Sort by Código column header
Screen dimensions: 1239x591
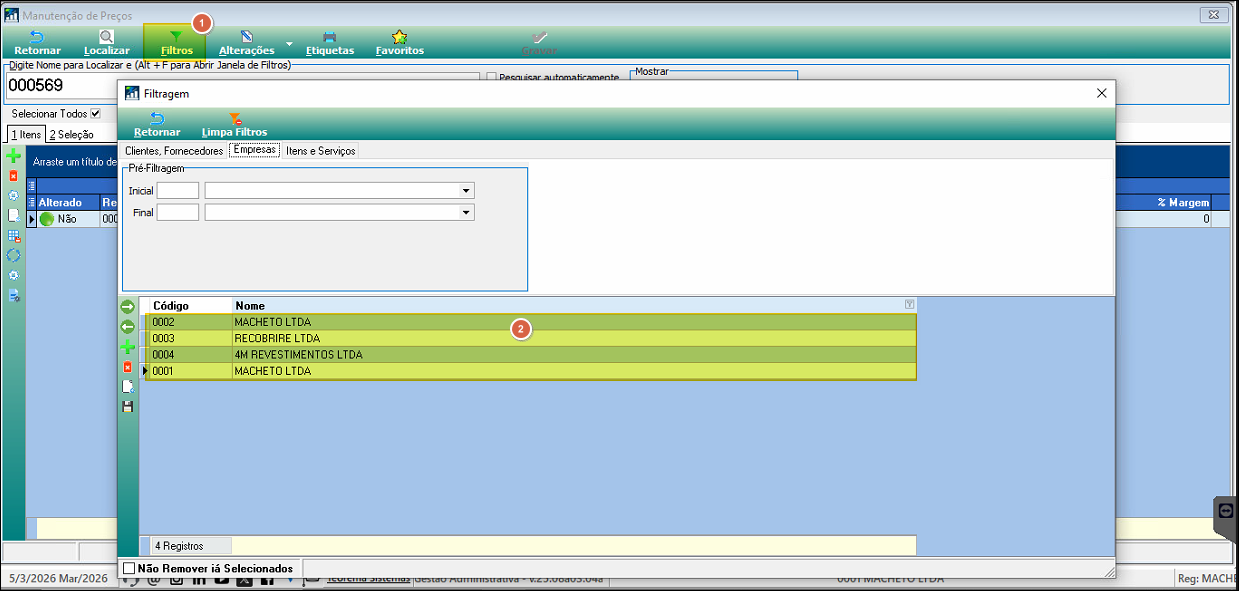(189, 305)
